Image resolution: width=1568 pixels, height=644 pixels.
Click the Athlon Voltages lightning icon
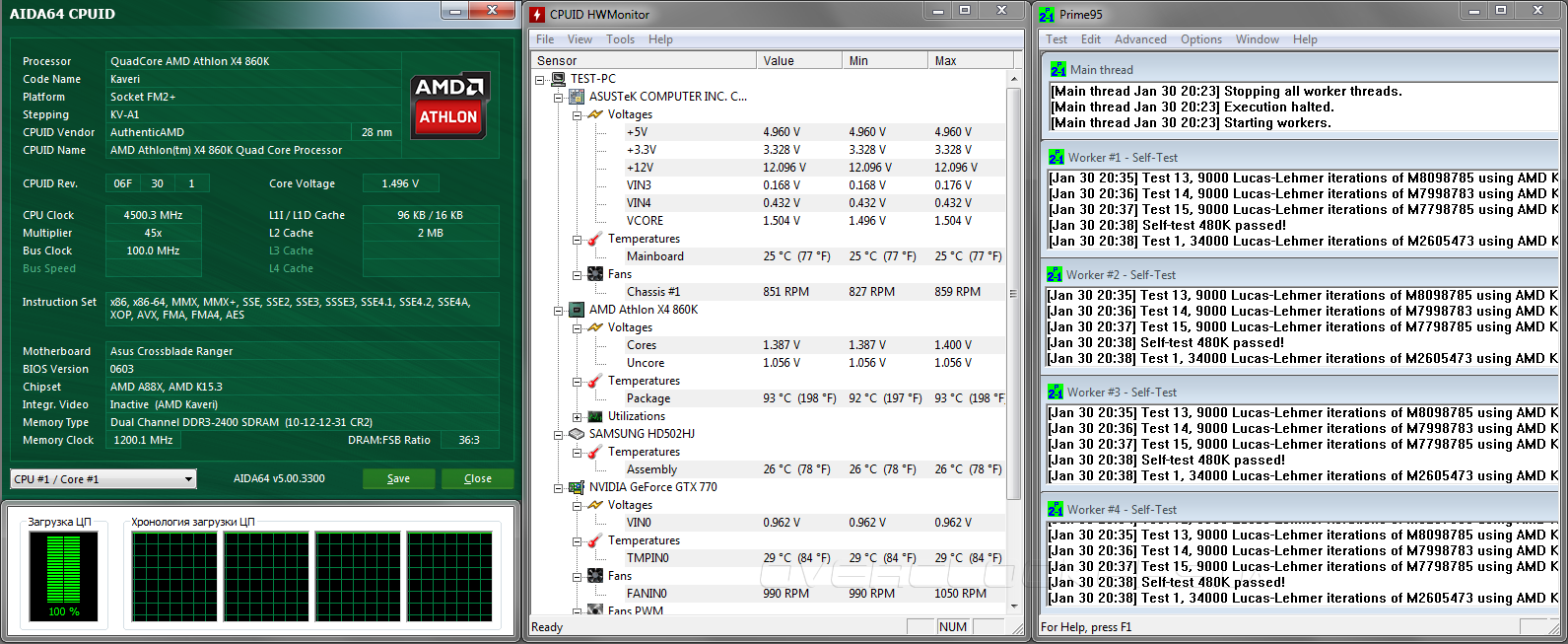point(594,327)
